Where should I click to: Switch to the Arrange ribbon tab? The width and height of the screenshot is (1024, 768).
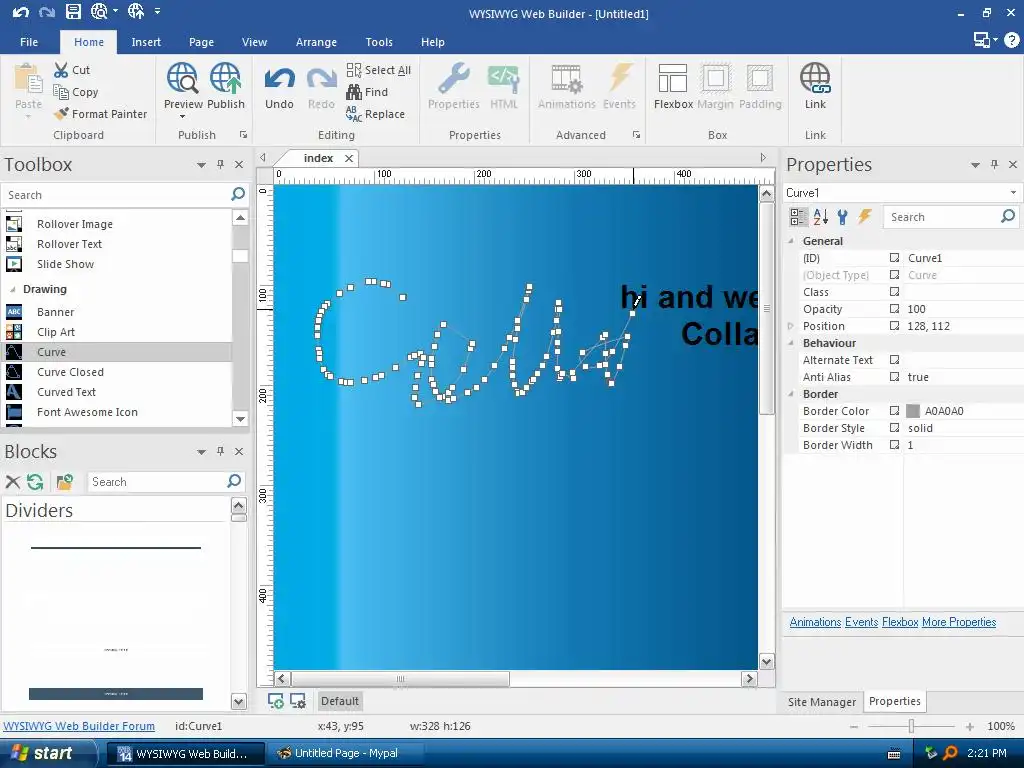[316, 42]
